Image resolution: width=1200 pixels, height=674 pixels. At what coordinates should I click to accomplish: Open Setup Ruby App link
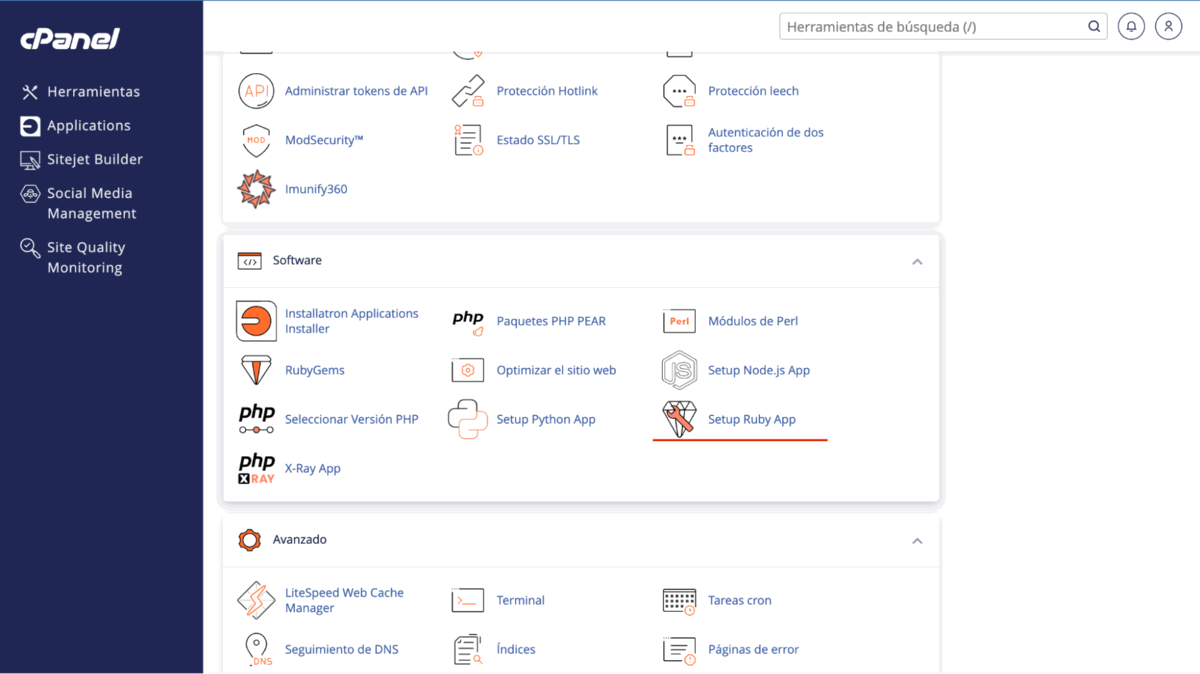752,419
